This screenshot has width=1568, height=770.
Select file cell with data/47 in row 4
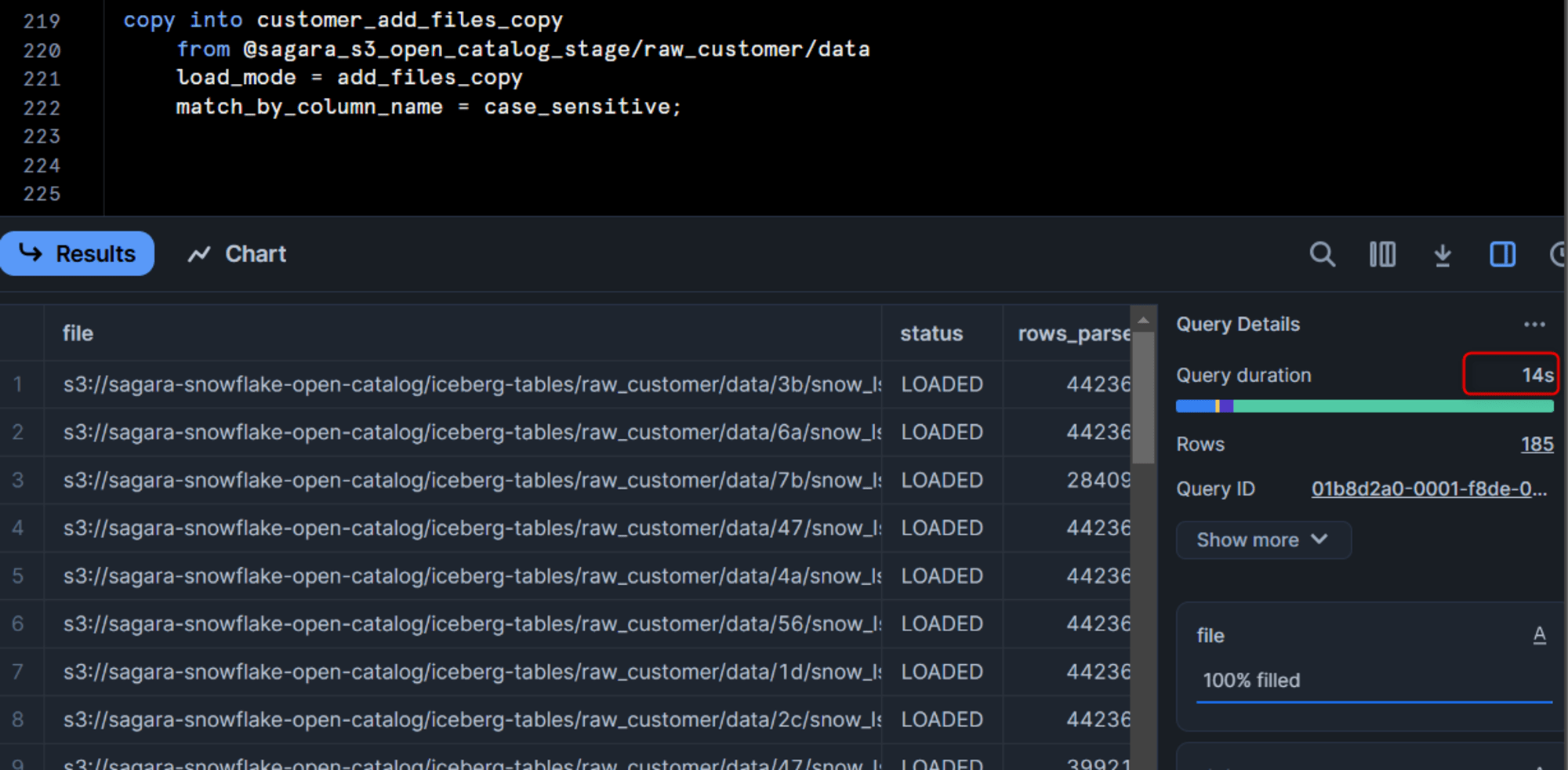click(463, 528)
